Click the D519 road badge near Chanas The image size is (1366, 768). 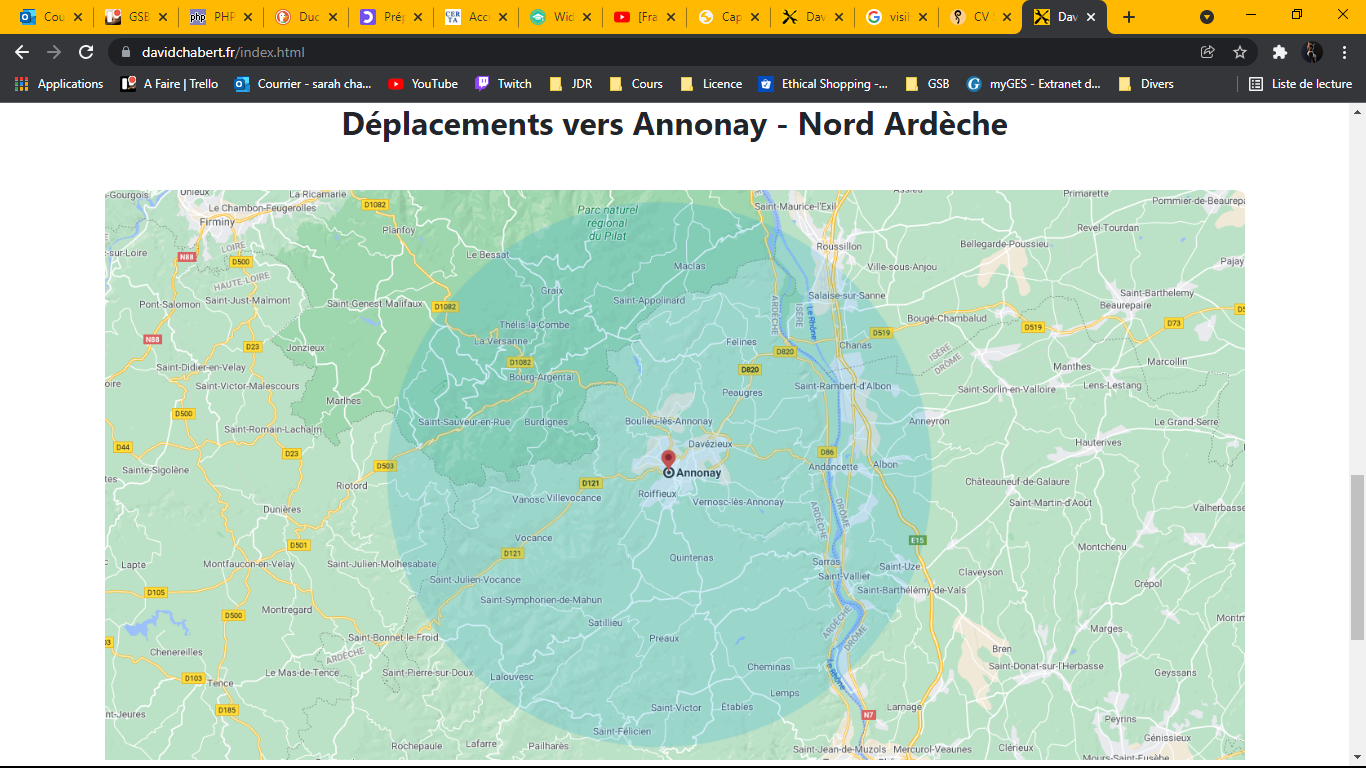pos(881,332)
